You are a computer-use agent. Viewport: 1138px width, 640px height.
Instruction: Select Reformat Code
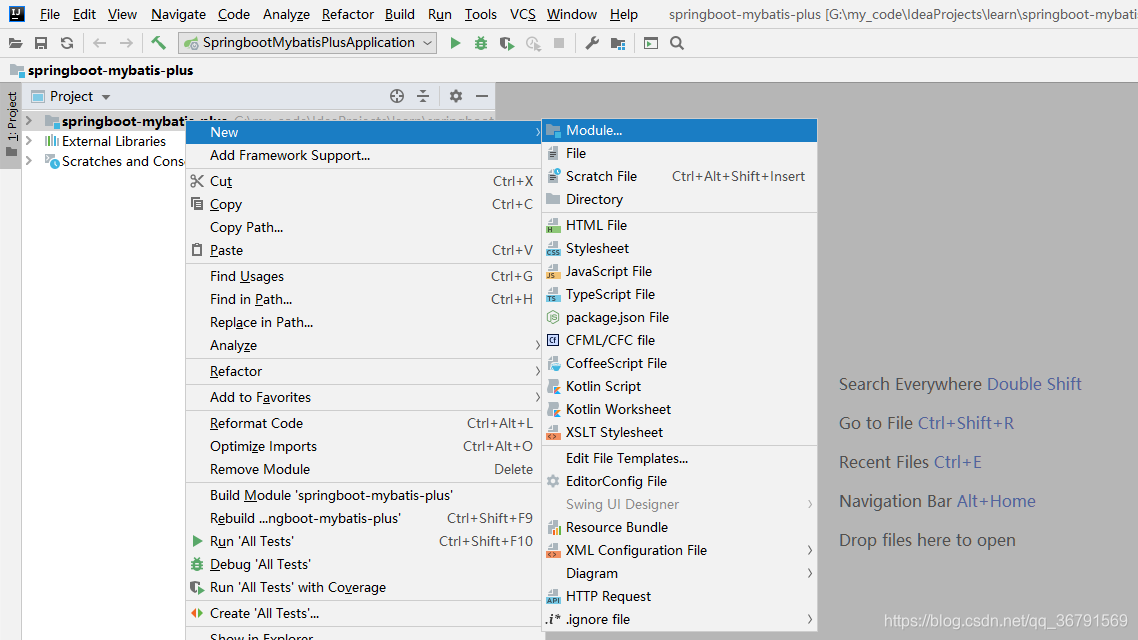(x=364, y=424)
